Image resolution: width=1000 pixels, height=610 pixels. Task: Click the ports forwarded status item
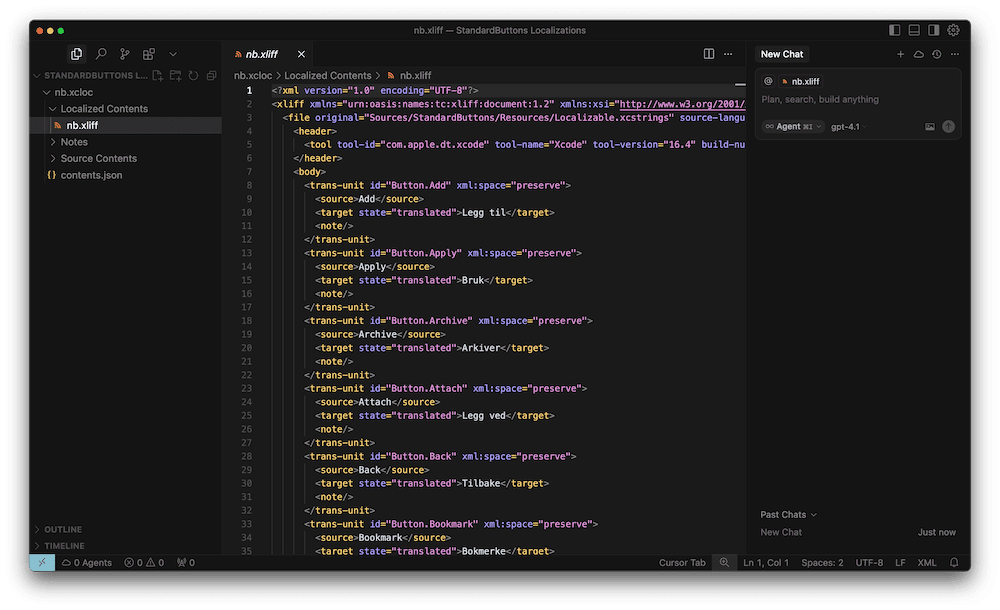click(186, 562)
